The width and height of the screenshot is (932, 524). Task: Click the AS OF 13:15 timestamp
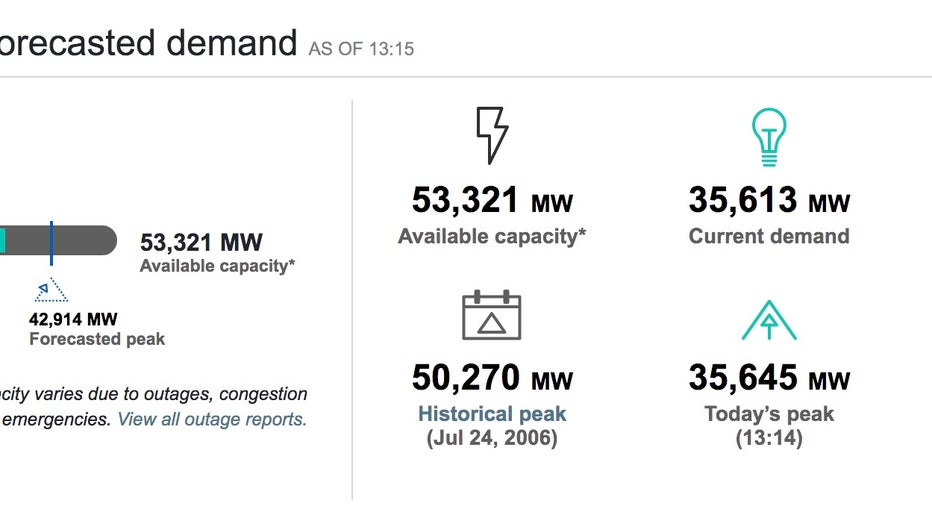361,49
